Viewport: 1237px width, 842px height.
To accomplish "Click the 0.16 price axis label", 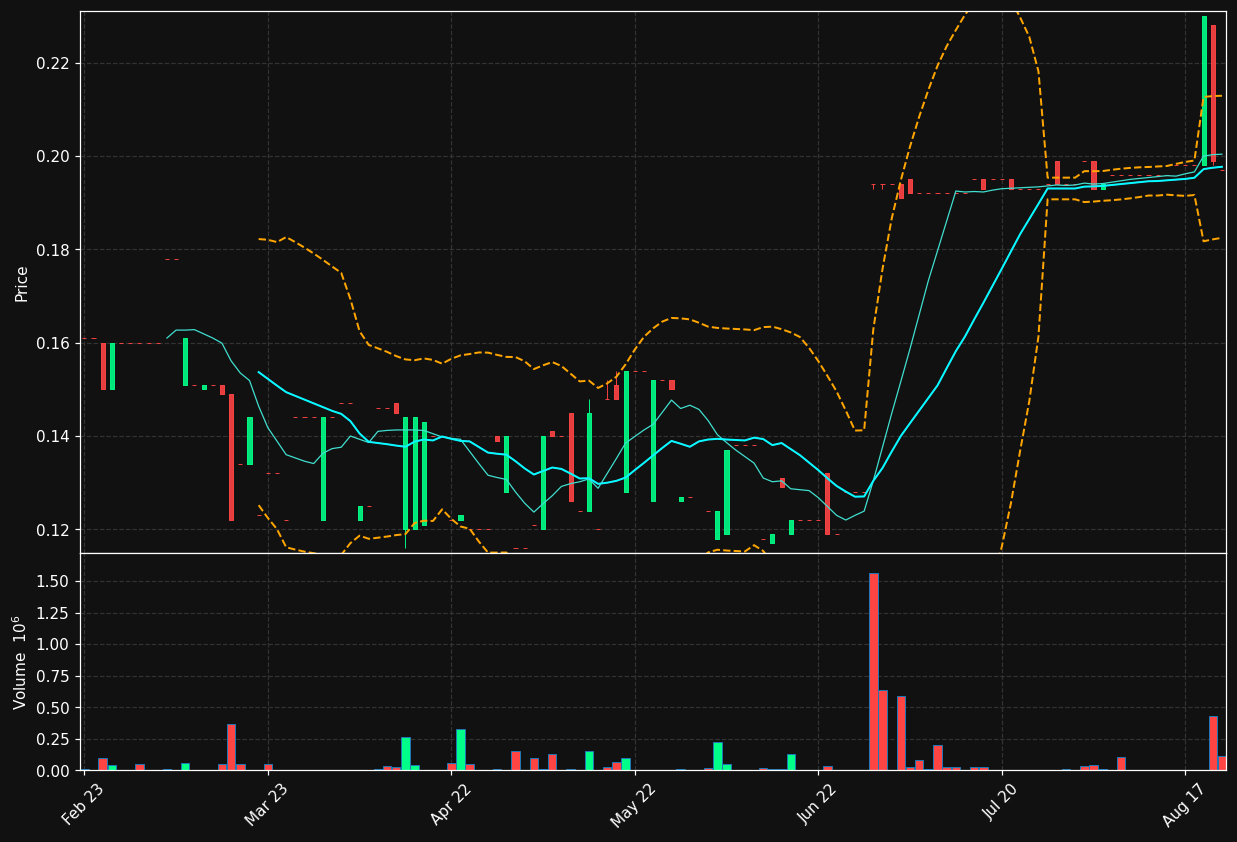I will (54, 343).
